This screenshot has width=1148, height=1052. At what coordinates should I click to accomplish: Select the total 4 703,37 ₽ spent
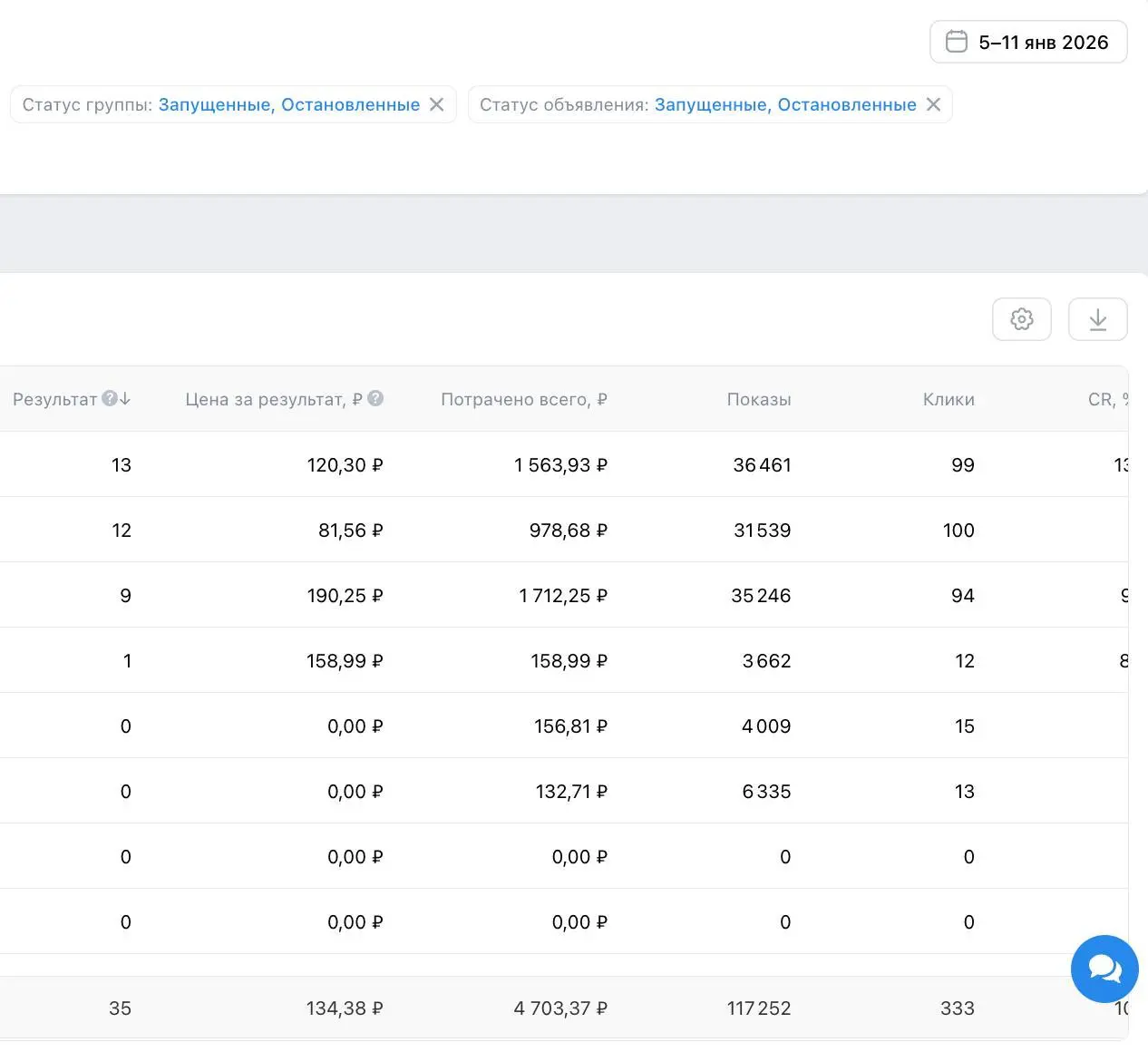[x=560, y=1008]
